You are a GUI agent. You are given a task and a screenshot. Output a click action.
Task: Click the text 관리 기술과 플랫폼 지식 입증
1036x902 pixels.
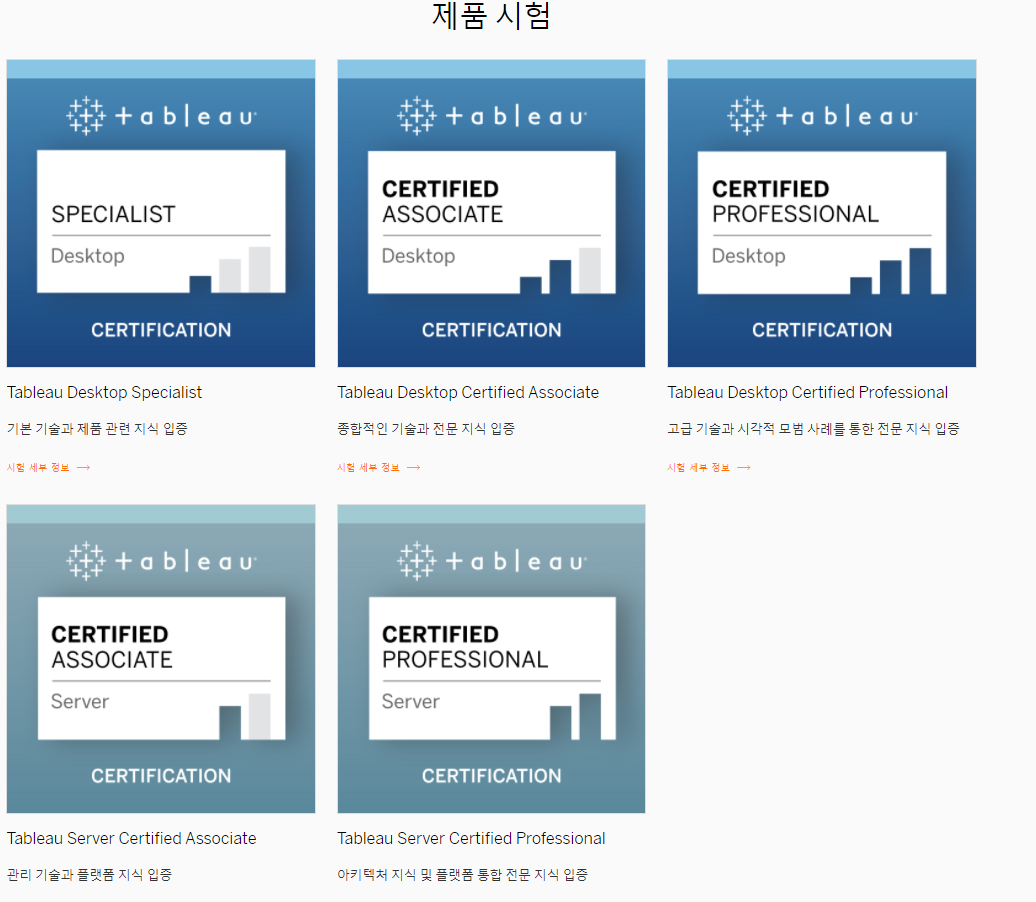point(89,875)
